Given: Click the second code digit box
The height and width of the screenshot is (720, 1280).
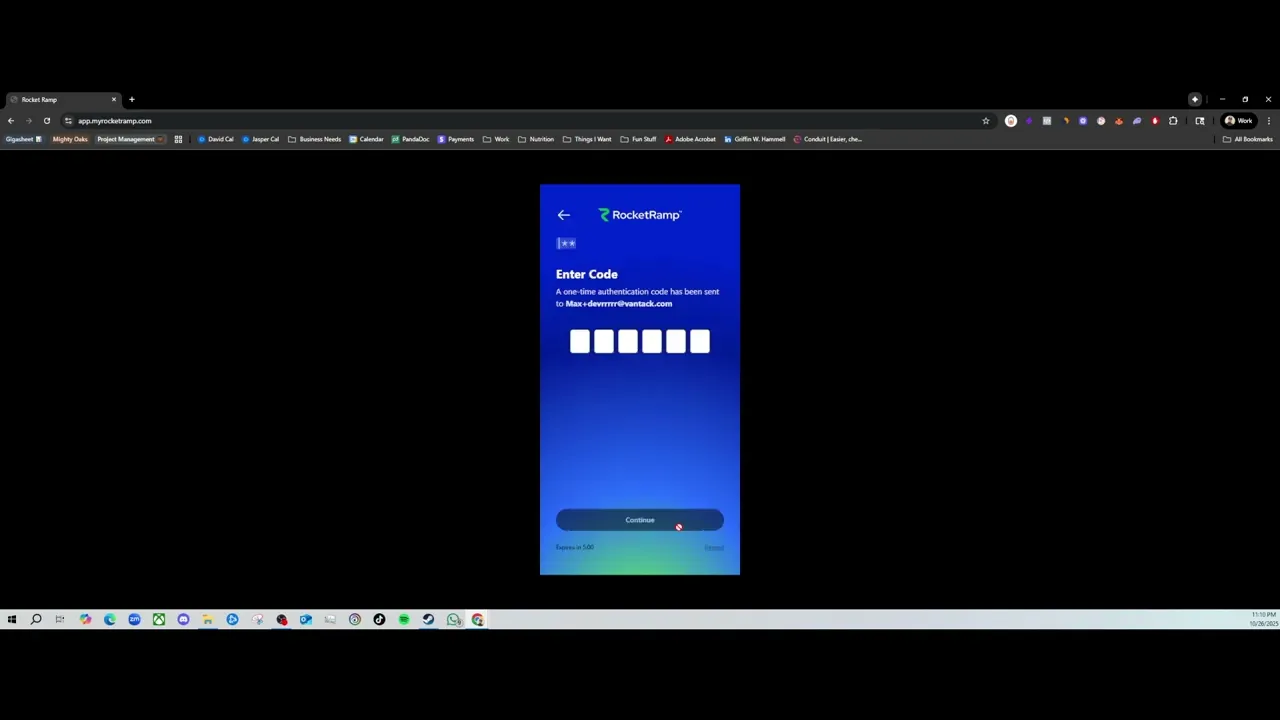Looking at the screenshot, I should [604, 342].
